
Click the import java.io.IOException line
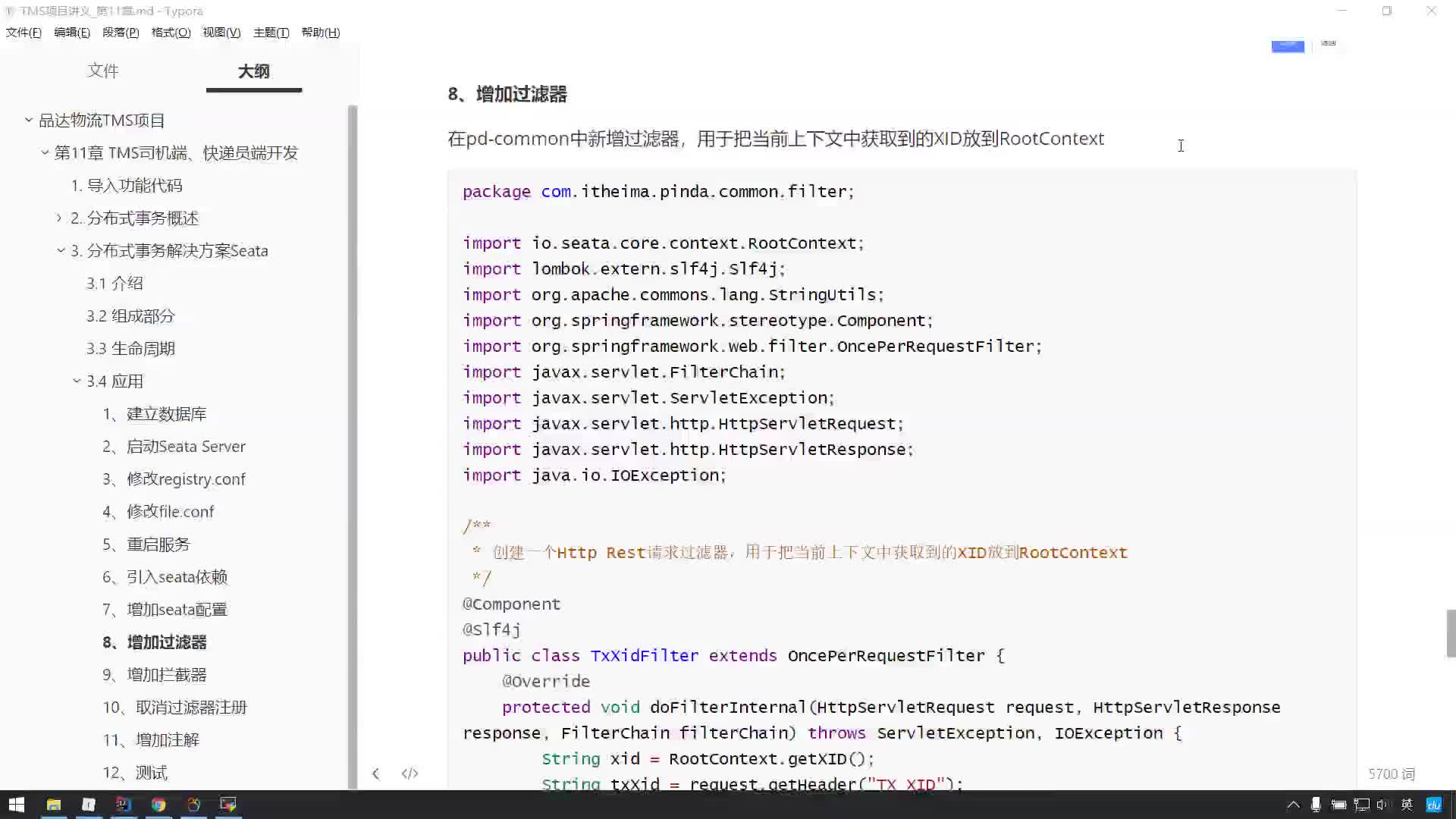595,475
